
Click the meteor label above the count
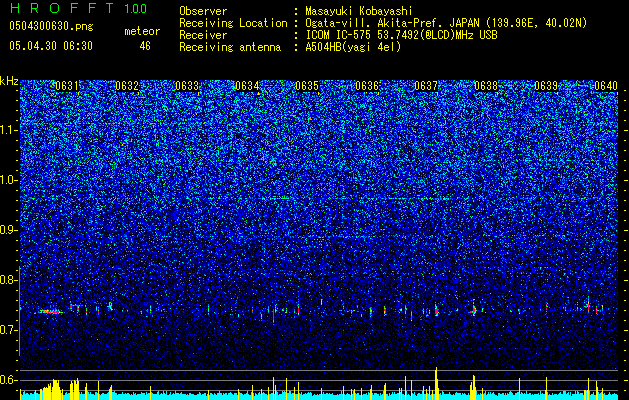[142, 31]
